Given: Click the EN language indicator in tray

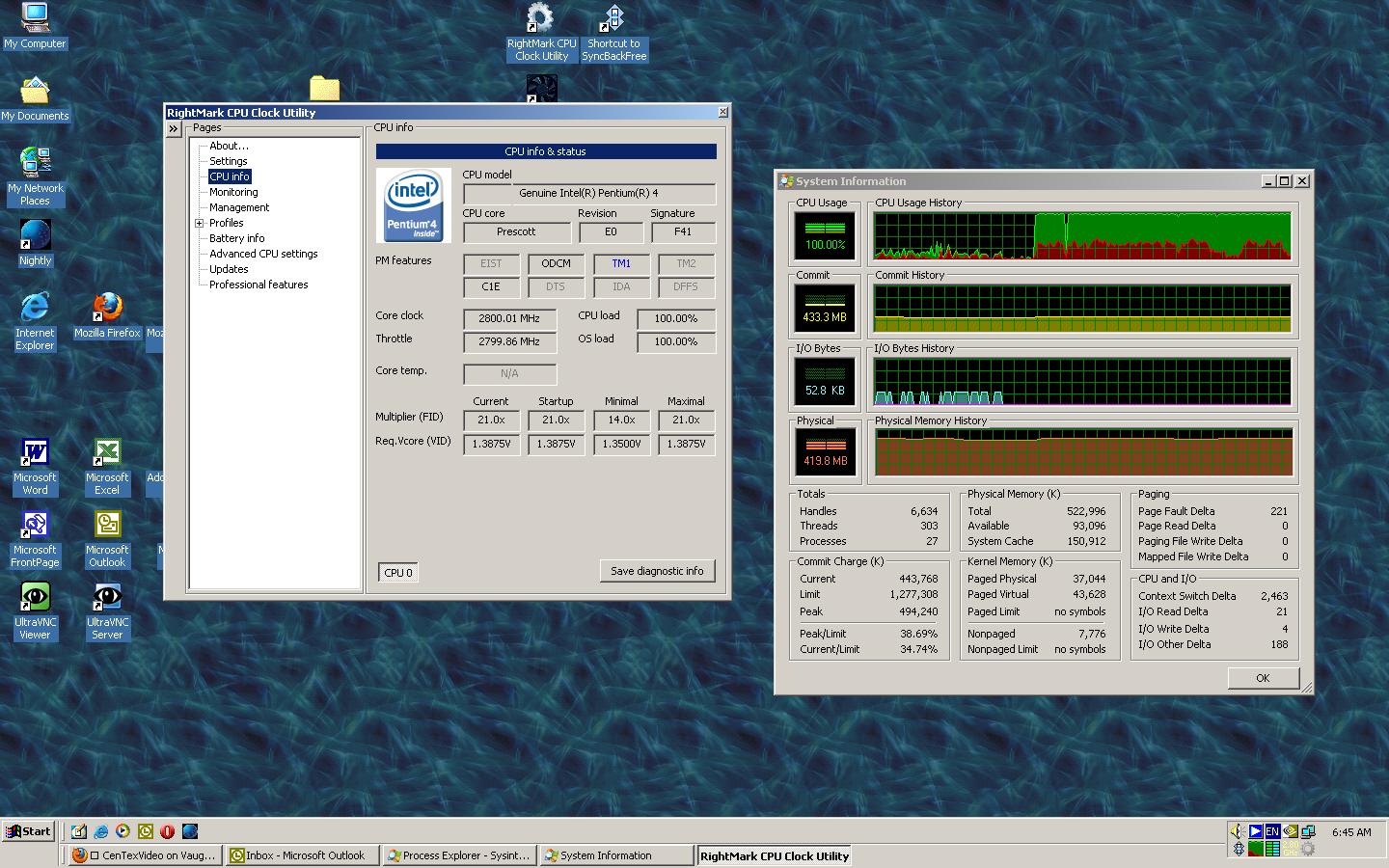Looking at the screenshot, I should [1273, 831].
